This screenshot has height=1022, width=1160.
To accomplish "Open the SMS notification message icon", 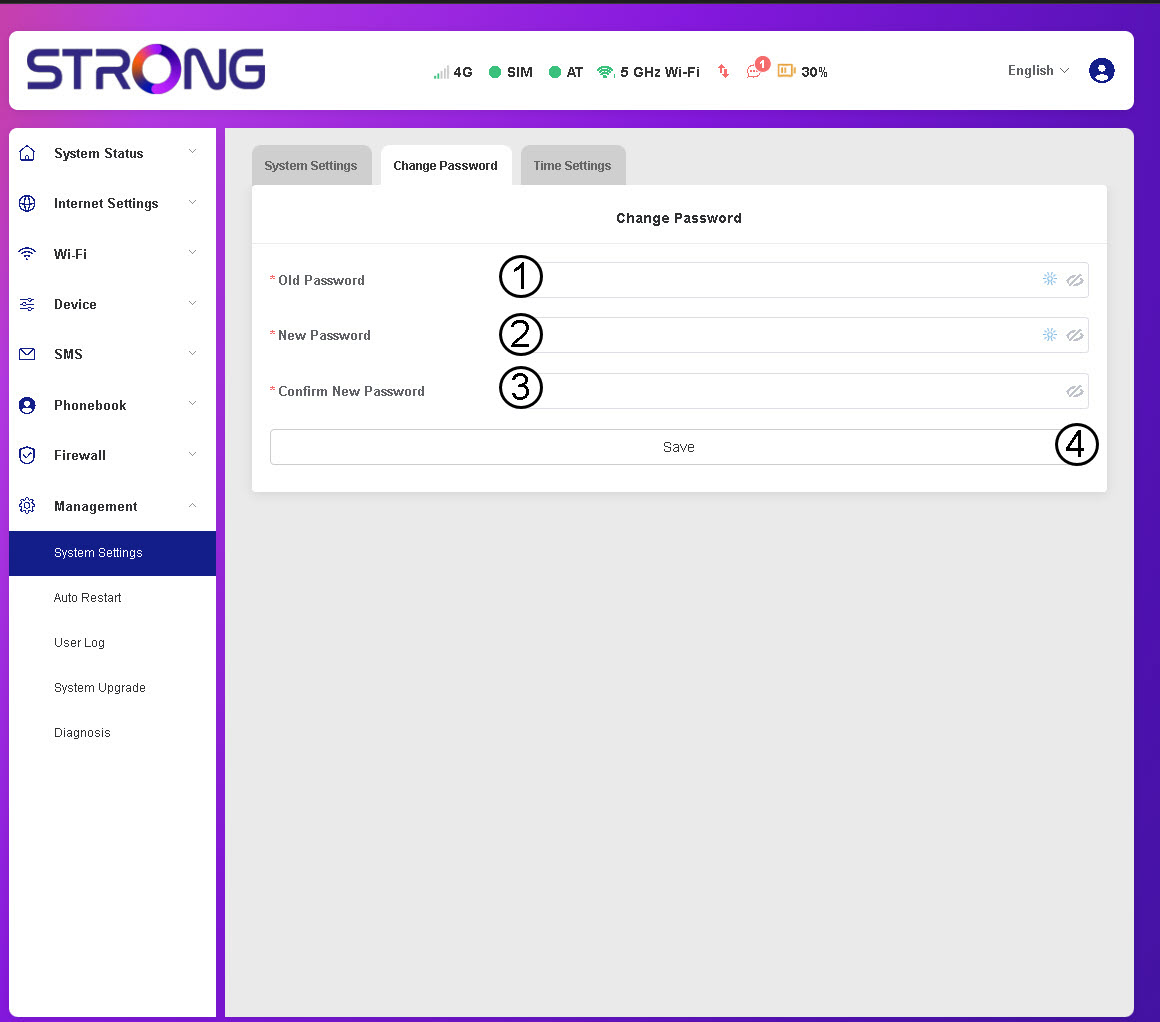I will coord(754,72).
